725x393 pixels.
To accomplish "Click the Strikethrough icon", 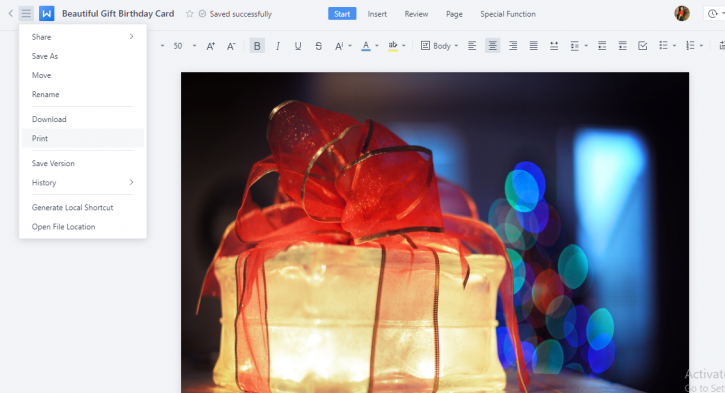I will click(x=319, y=46).
